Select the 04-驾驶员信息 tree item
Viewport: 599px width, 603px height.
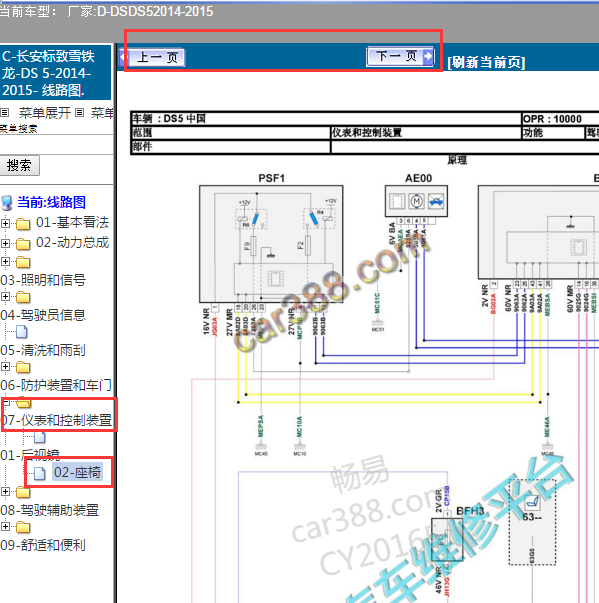point(43,315)
